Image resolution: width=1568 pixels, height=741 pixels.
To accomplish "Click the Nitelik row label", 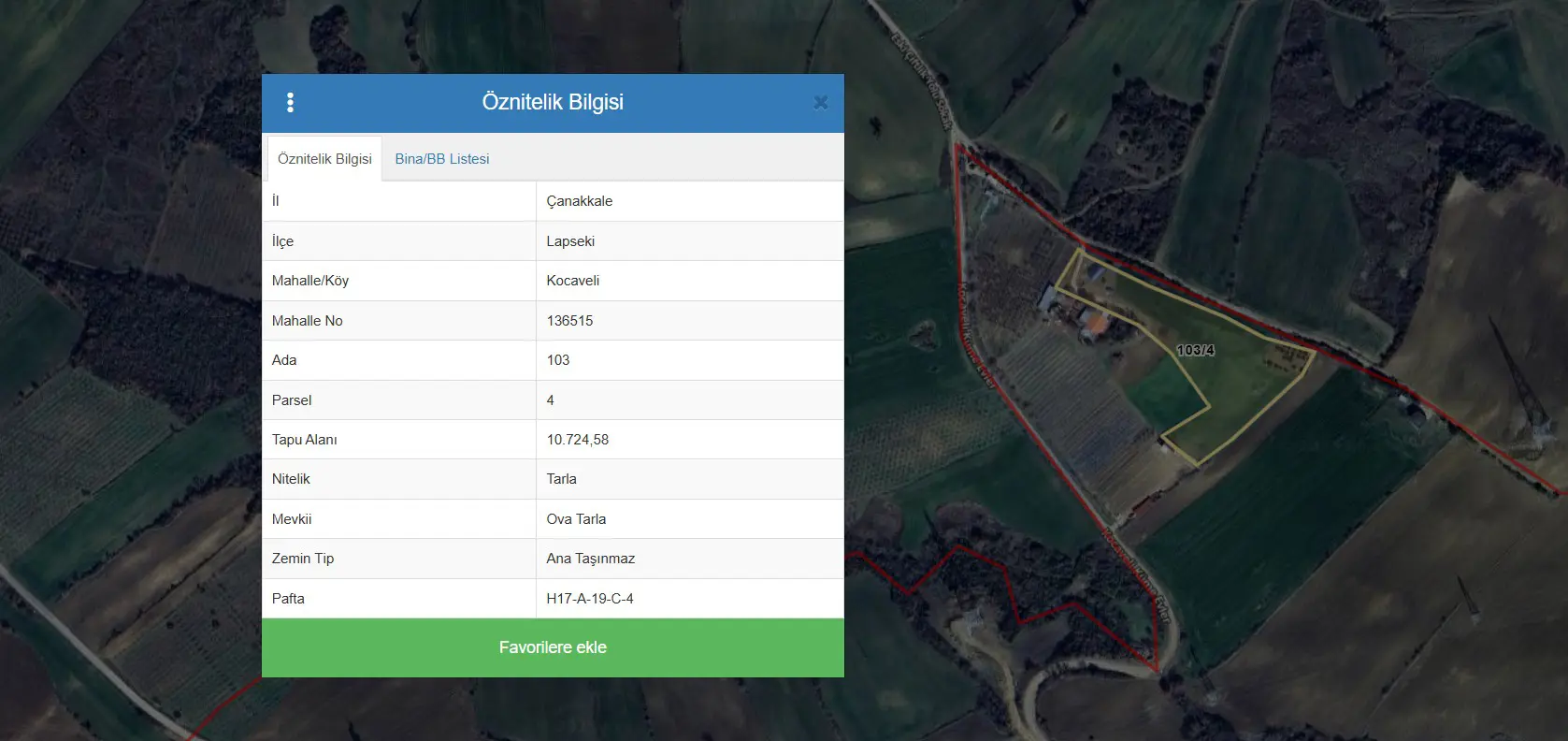I will point(291,479).
